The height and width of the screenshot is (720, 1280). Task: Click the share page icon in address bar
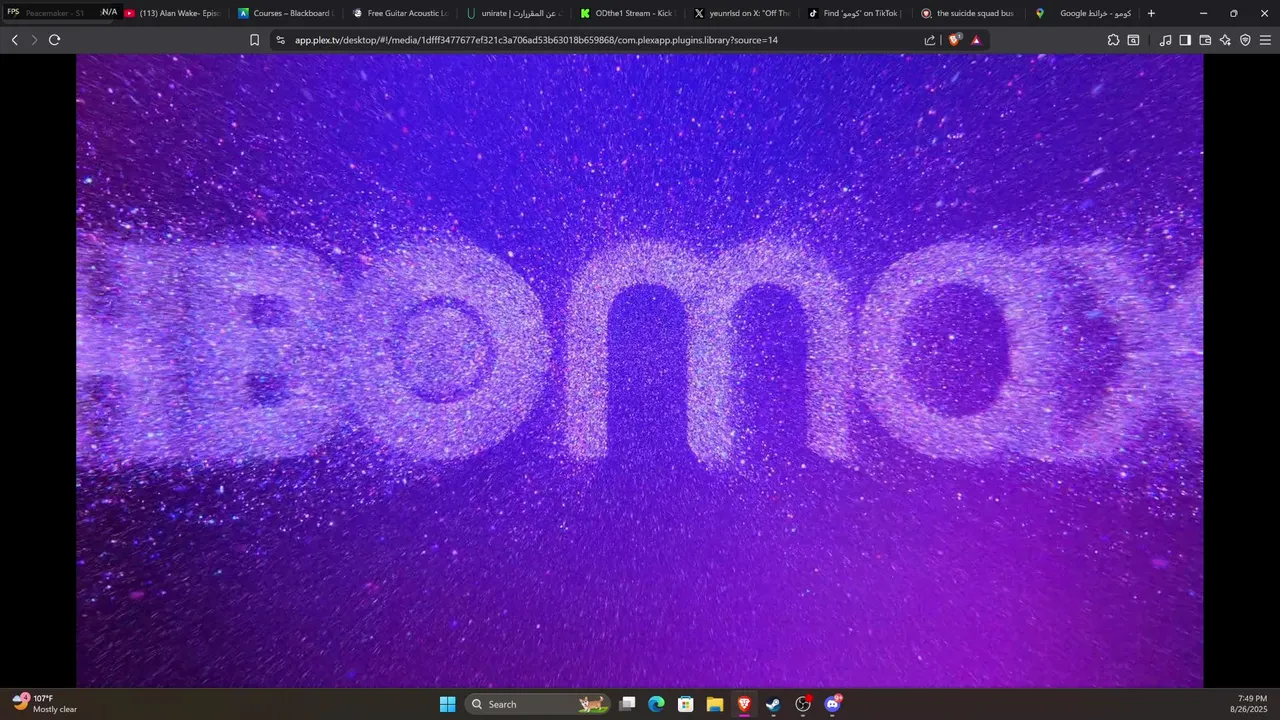point(930,40)
